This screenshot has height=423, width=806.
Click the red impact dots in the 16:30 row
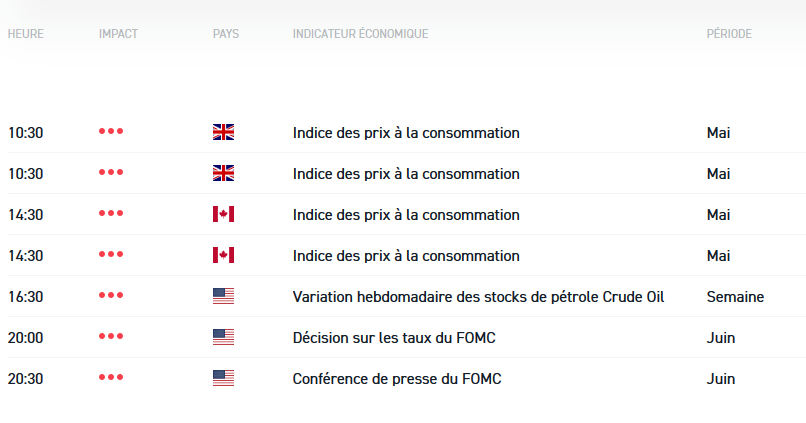pos(111,296)
